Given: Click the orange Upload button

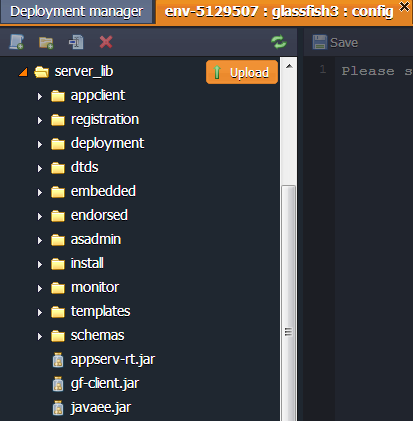Looking at the screenshot, I should (x=242, y=72).
